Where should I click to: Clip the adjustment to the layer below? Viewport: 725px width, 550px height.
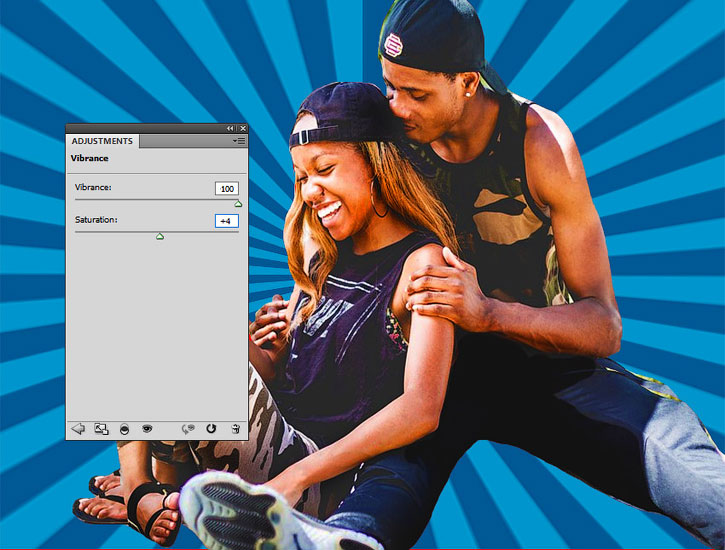click(x=124, y=429)
